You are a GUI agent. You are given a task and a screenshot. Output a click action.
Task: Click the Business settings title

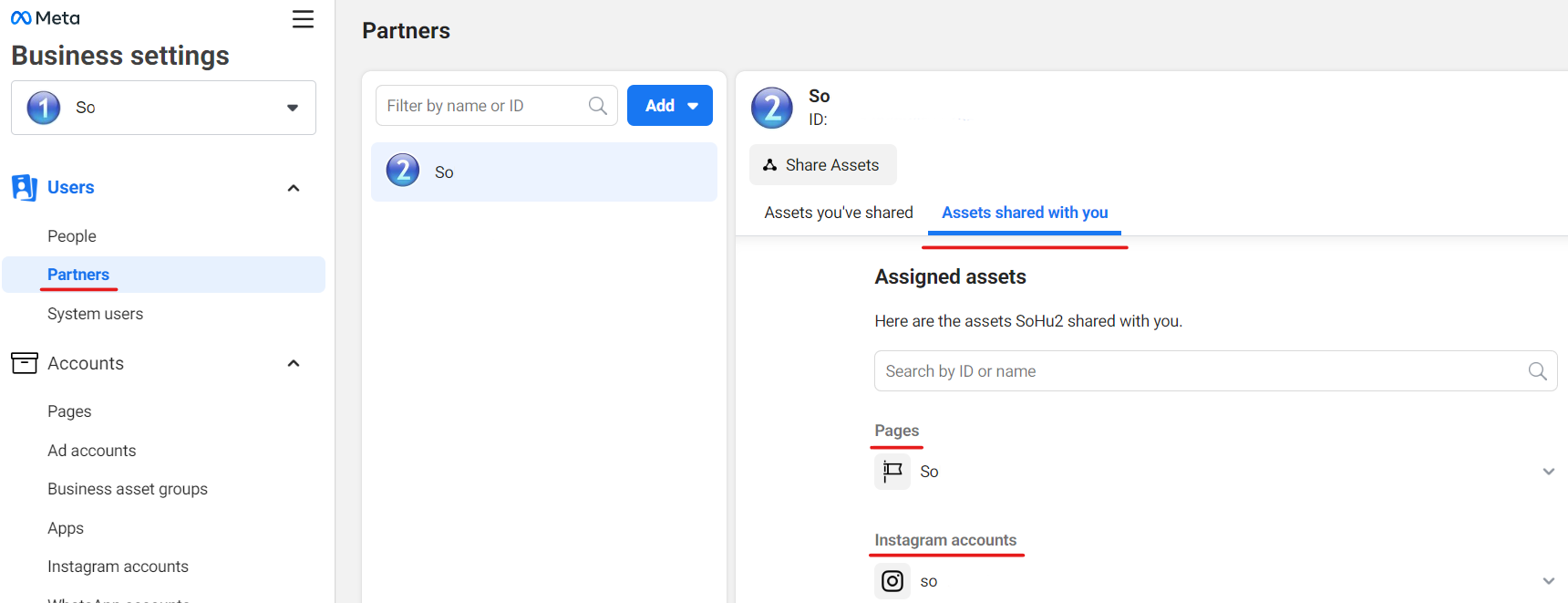[120, 56]
